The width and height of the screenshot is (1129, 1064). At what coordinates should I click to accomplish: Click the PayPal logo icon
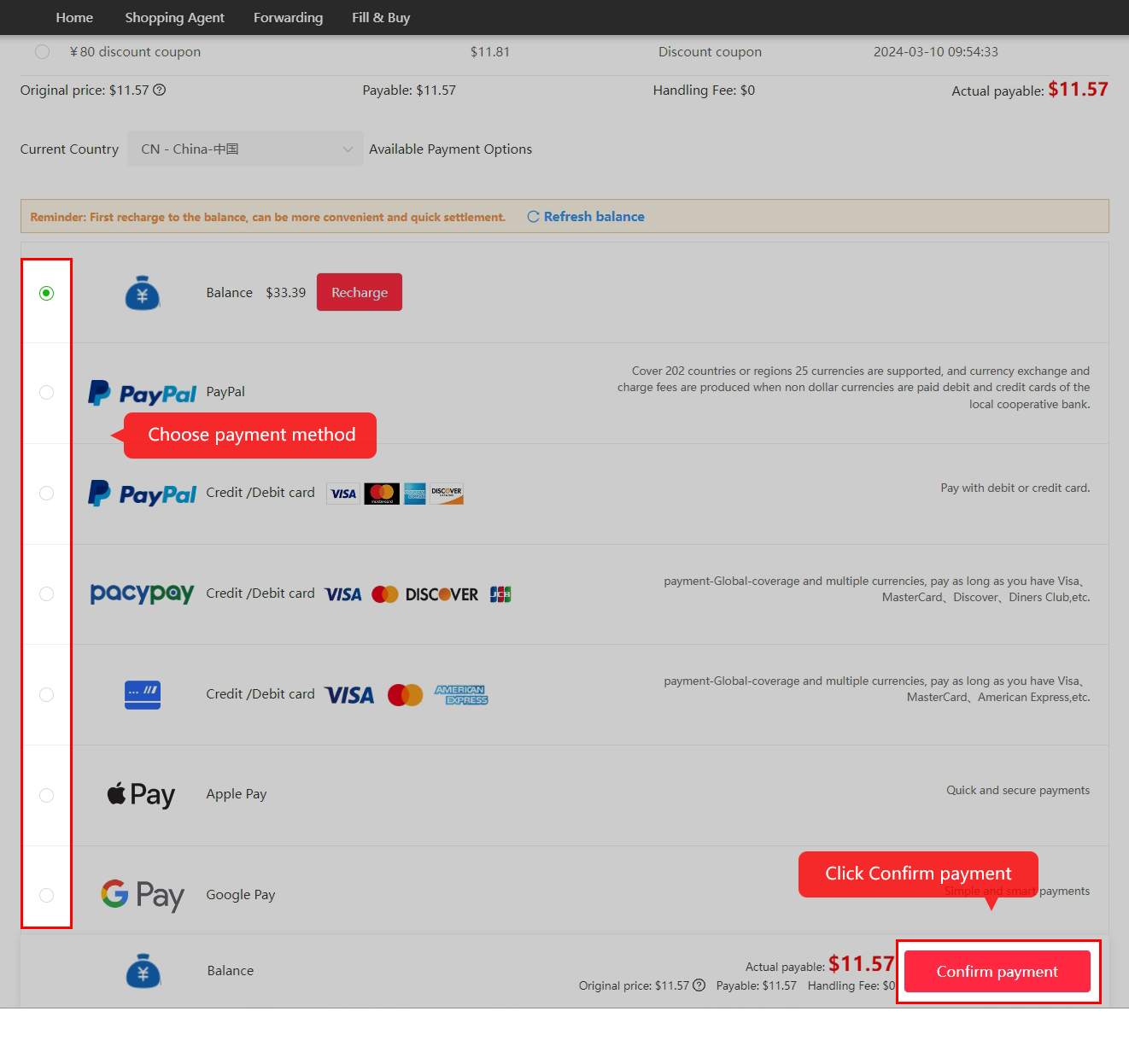point(142,393)
